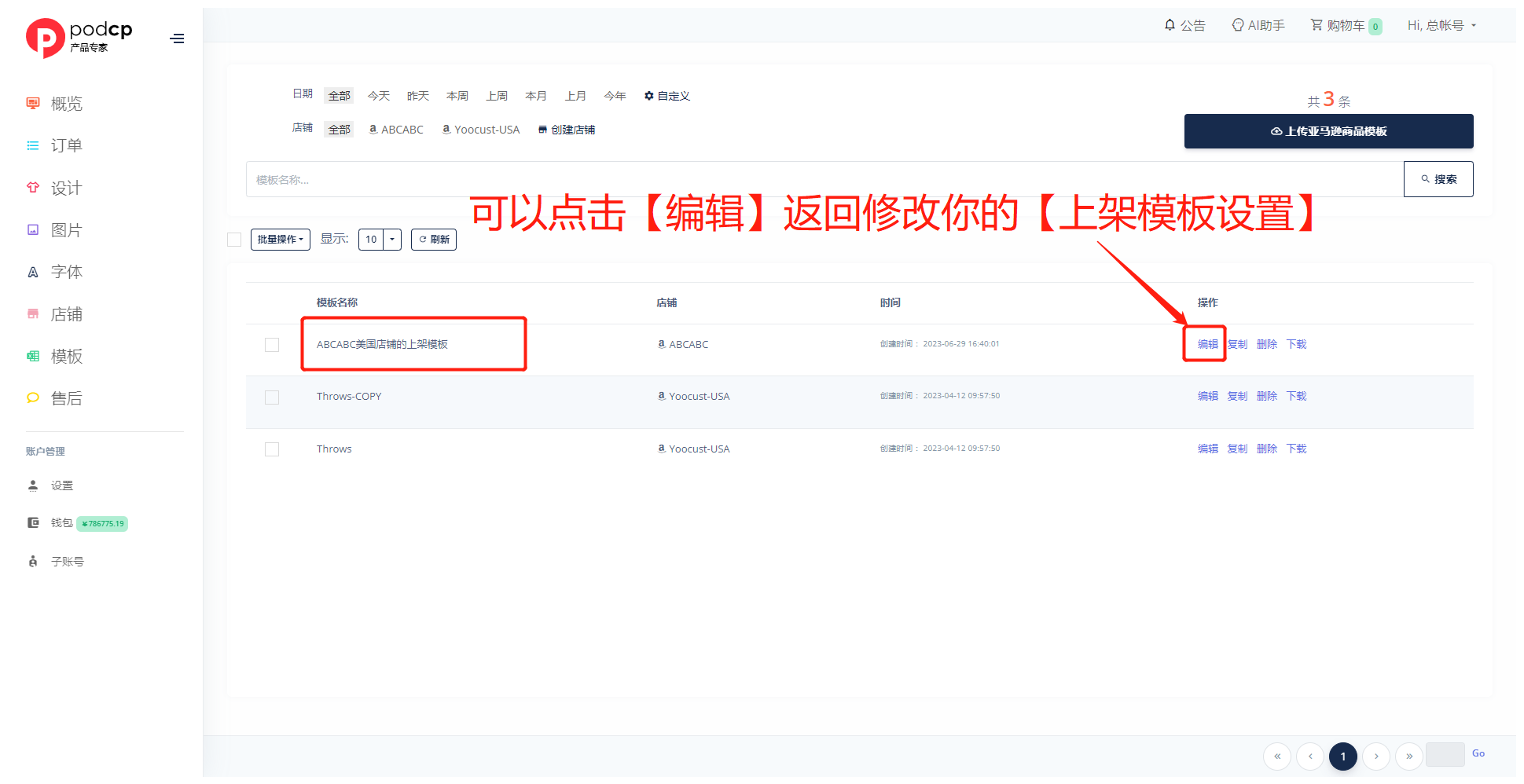Open the 钱包 wallet icon
Image resolution: width=1524 pixels, height=784 pixels.
pyautogui.click(x=33, y=522)
